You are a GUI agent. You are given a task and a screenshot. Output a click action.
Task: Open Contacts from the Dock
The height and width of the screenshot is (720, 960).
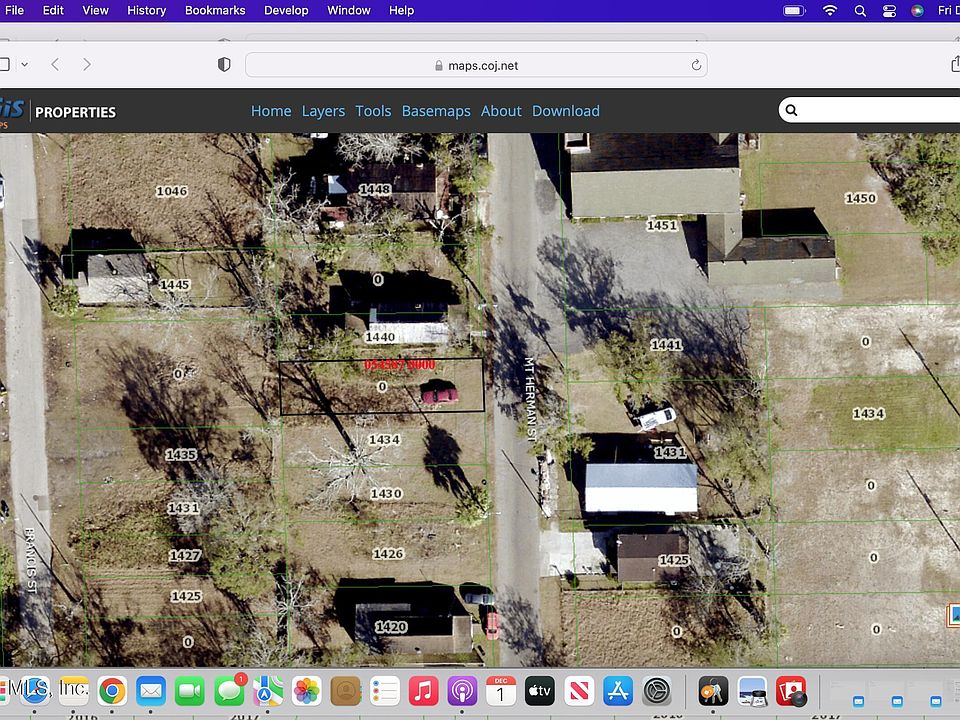pos(345,692)
